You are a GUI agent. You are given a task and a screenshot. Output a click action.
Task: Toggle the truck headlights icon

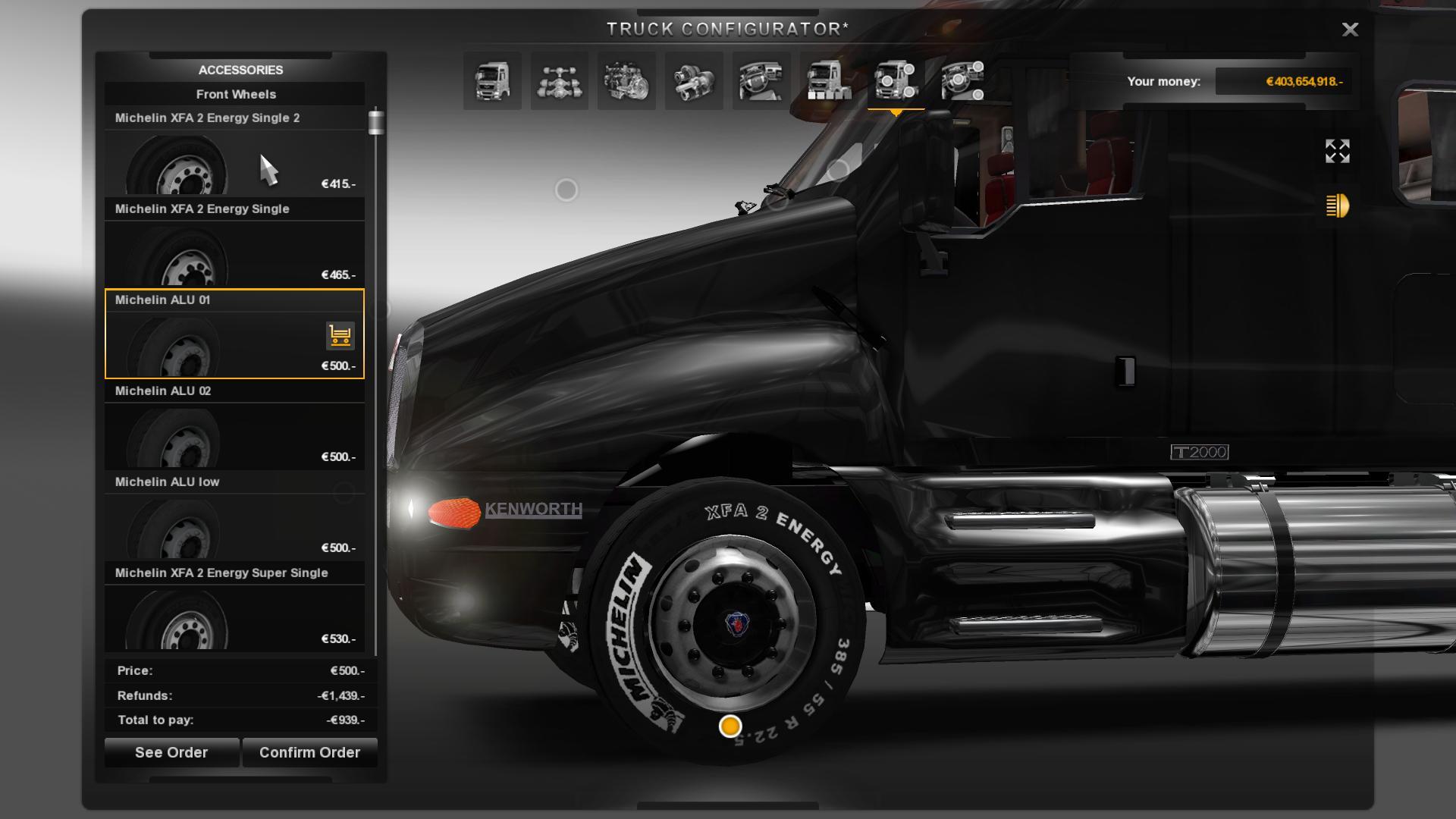[x=1337, y=206]
